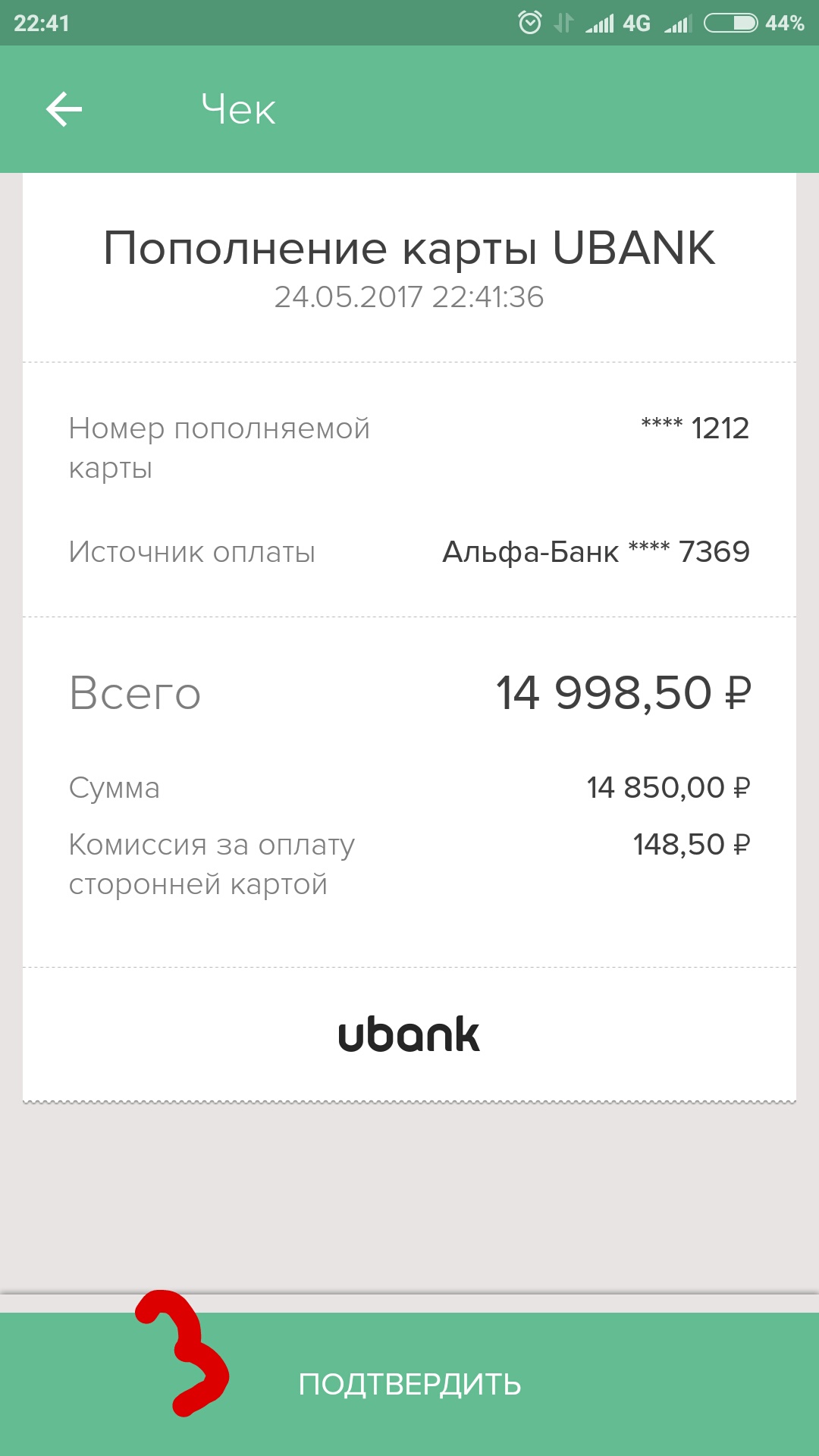Tap the Номер пополняемой карты label
The width and height of the screenshot is (819, 1456).
click(x=218, y=448)
